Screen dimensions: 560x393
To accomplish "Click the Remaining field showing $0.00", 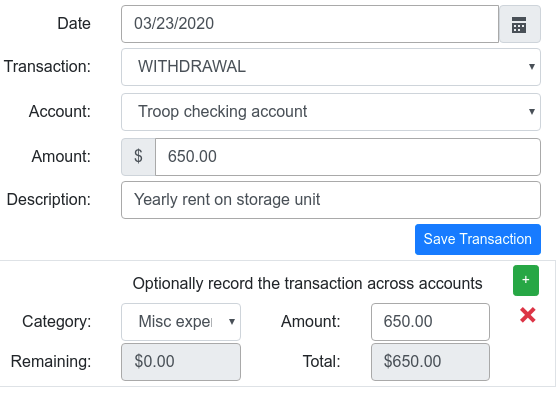I will click(x=181, y=362).
